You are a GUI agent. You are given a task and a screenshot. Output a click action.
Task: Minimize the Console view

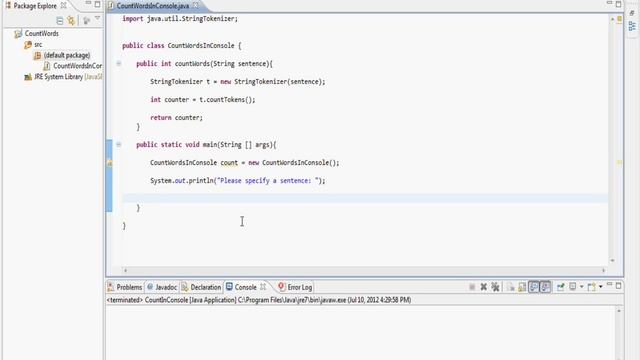click(609, 284)
